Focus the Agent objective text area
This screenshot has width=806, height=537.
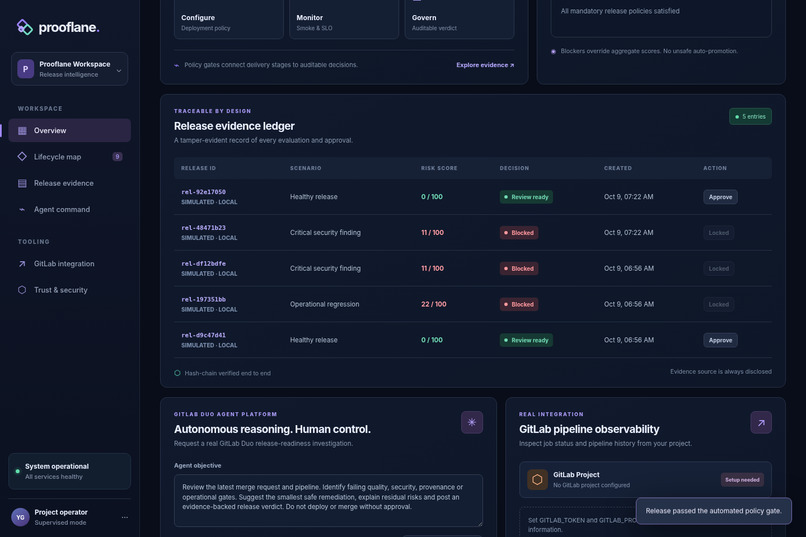coord(328,501)
